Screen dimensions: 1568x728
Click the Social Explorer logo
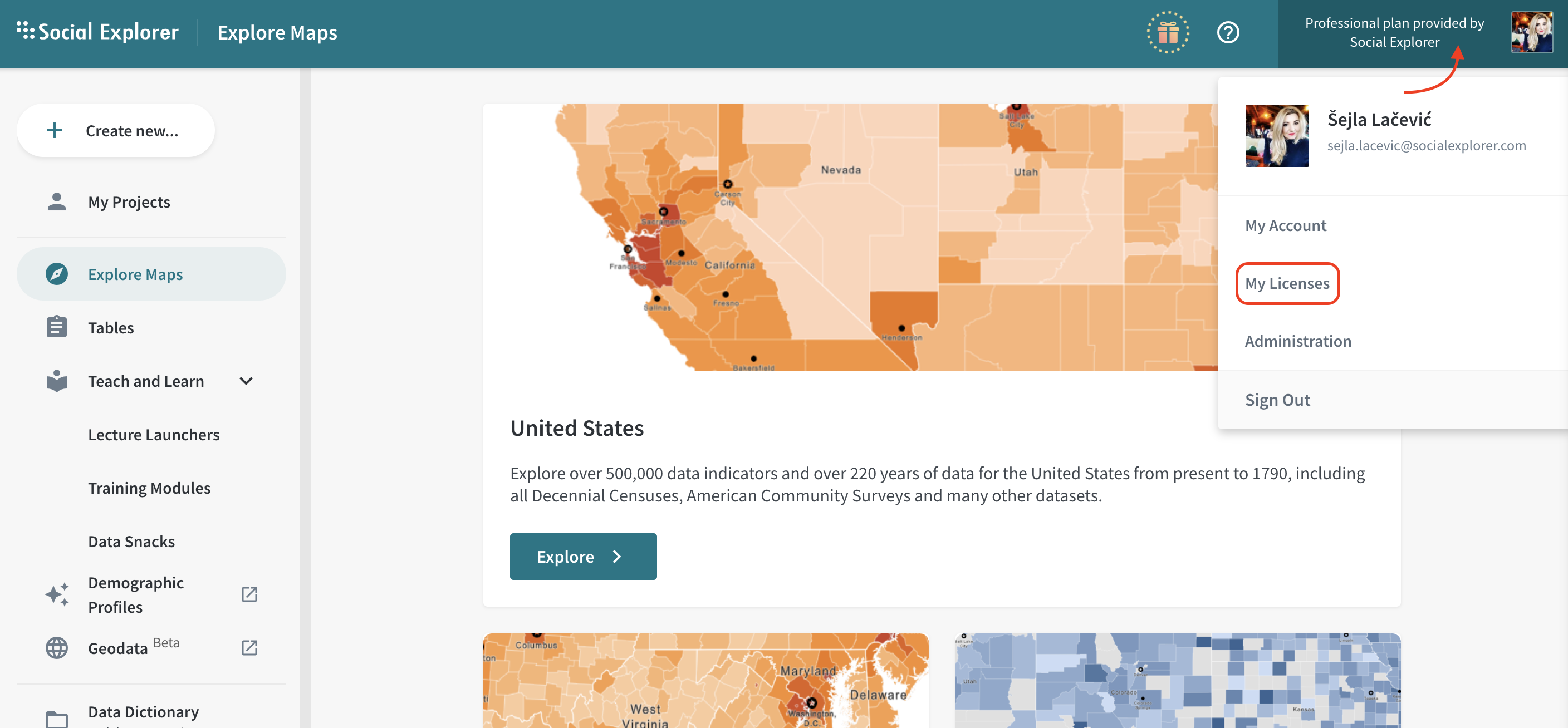[x=98, y=32]
